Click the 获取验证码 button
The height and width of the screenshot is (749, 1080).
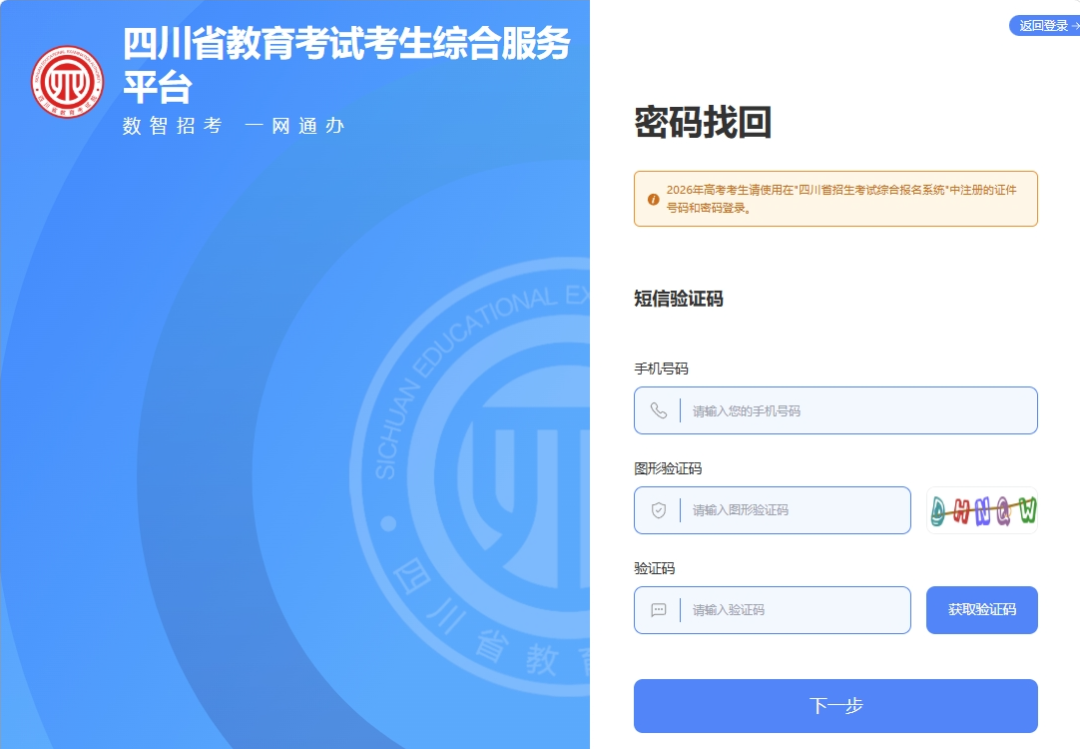(982, 610)
